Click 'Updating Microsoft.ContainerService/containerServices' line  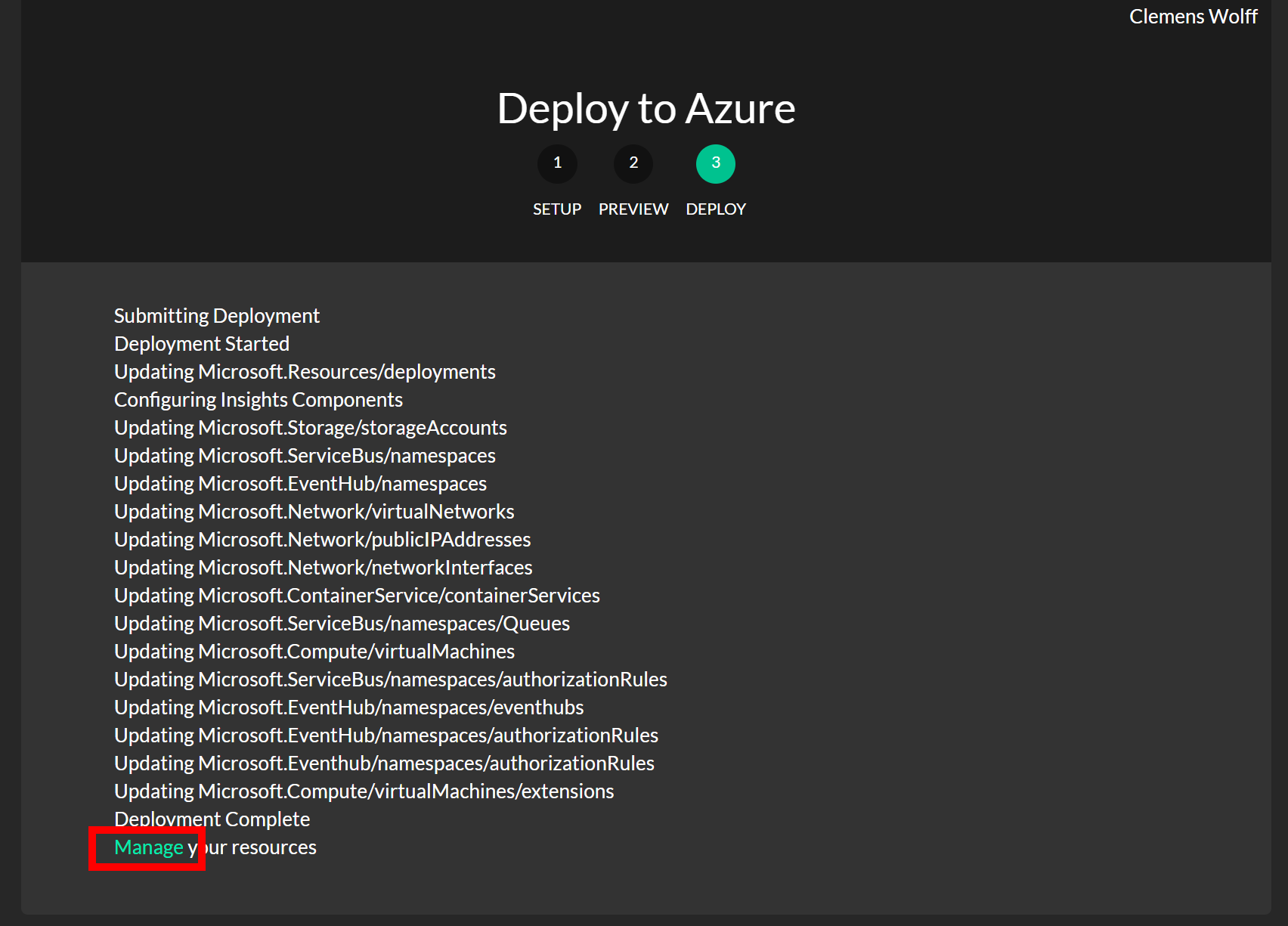pos(357,596)
